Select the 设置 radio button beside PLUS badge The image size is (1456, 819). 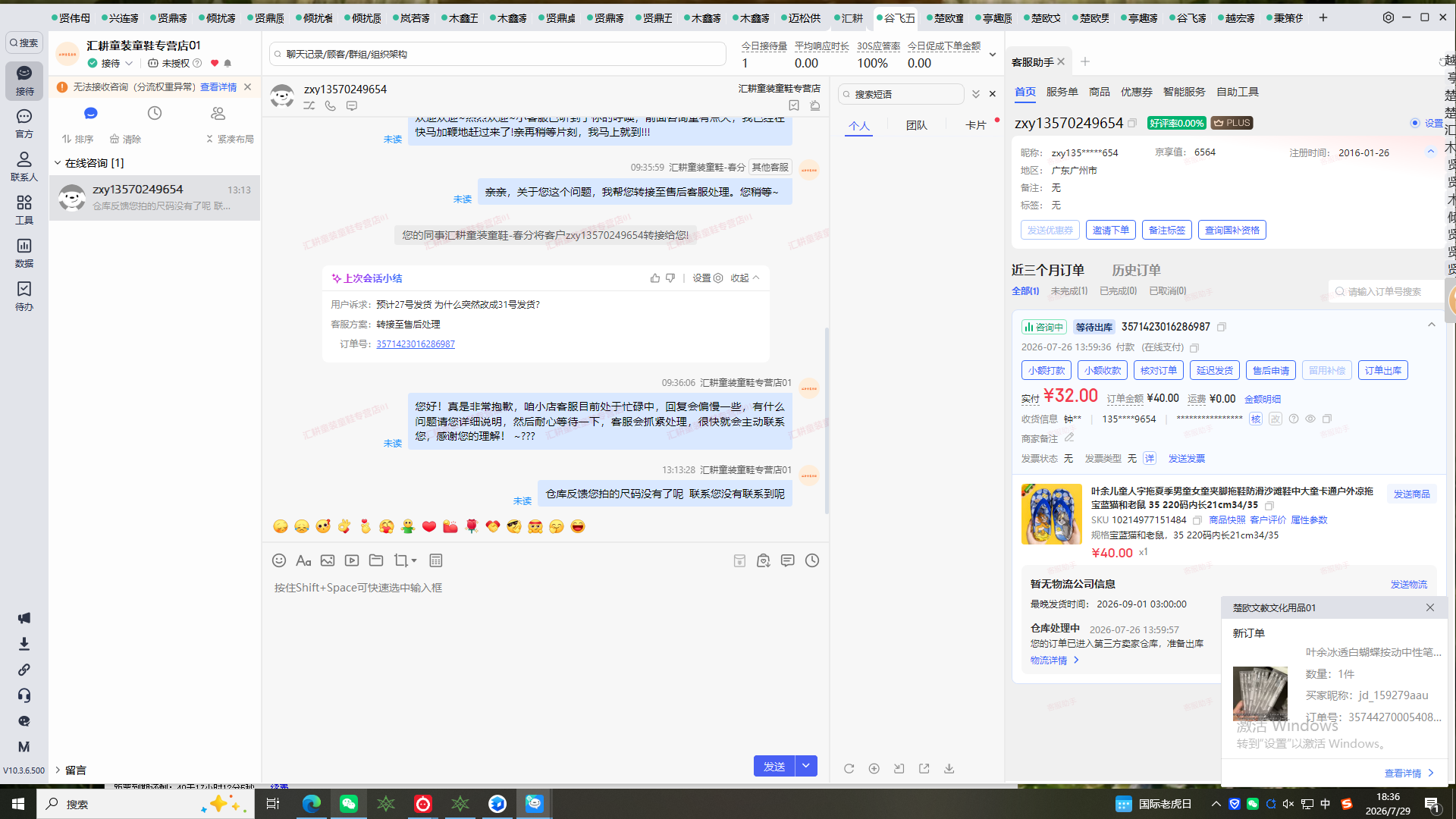click(1415, 123)
